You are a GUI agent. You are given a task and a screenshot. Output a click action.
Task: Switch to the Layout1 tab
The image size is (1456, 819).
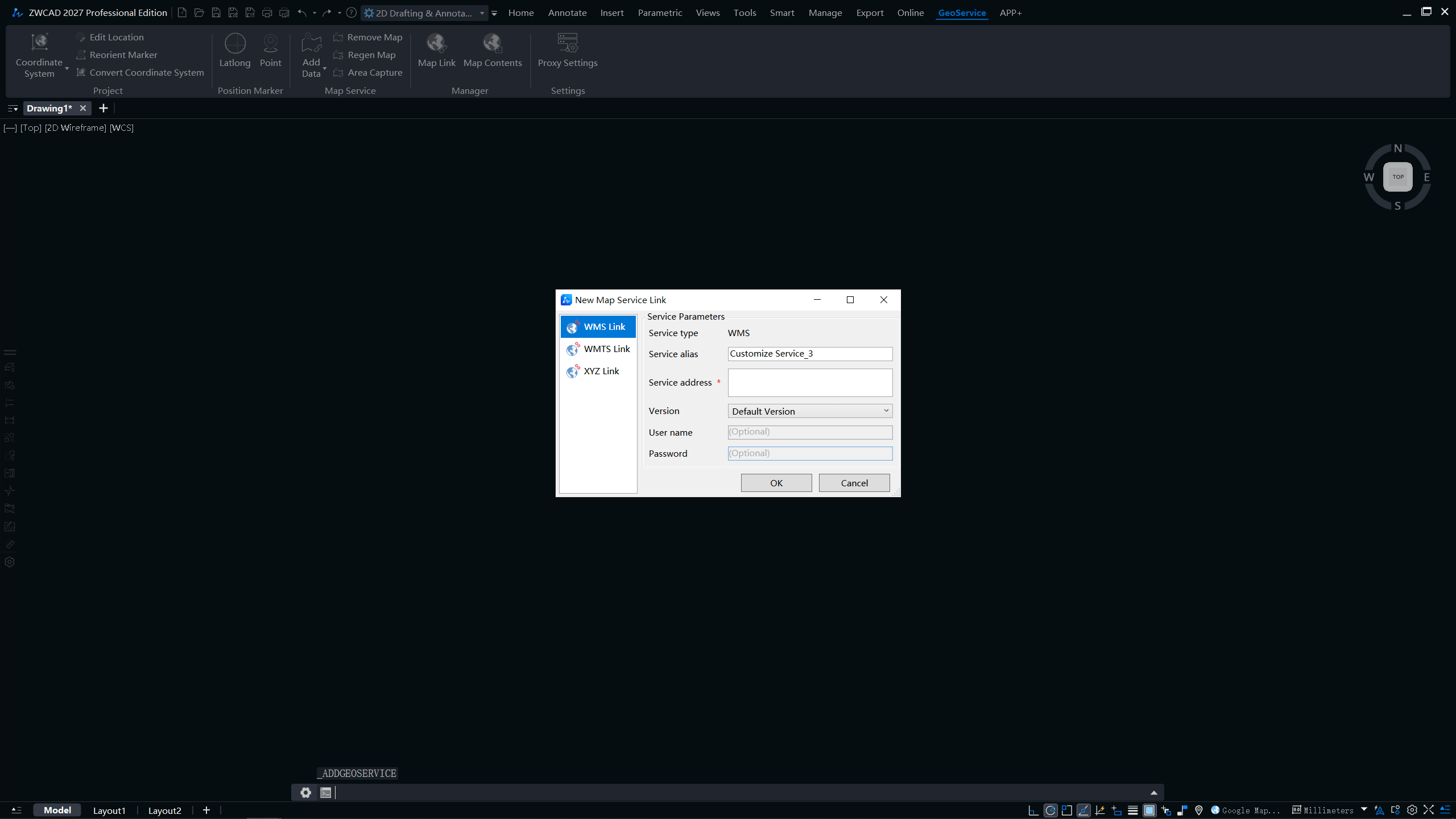point(109,810)
